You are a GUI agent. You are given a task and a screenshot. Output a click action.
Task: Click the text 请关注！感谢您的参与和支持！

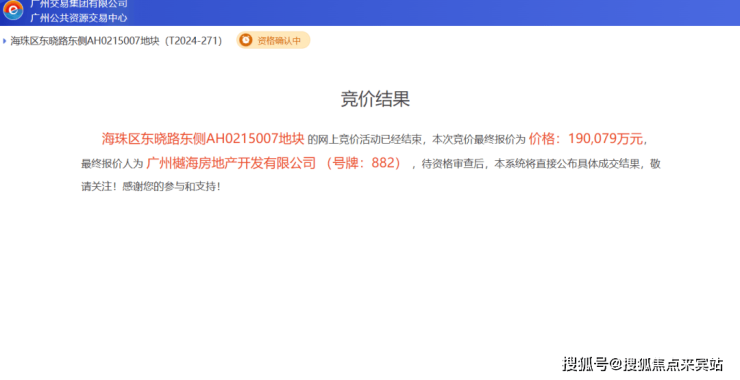[x=151, y=186]
